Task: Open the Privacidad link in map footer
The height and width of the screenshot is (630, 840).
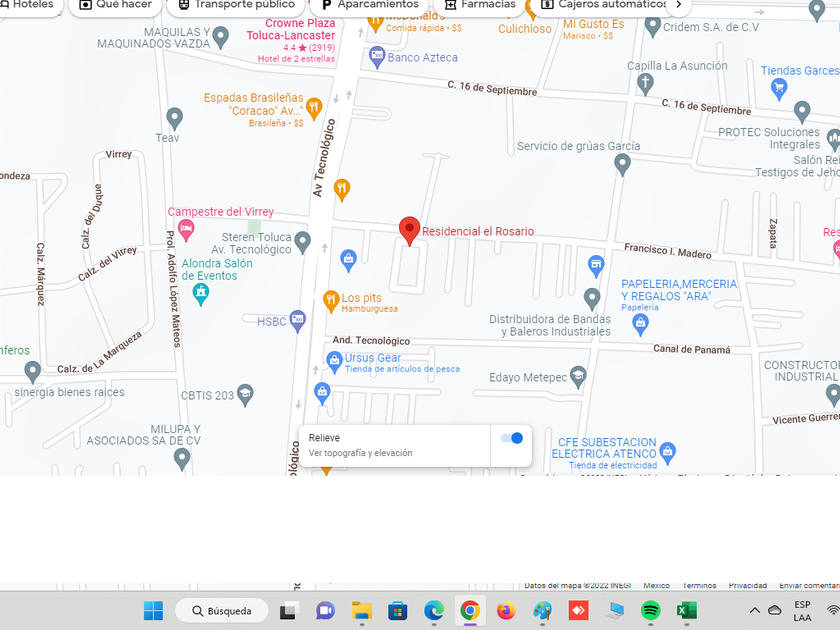Action: click(x=747, y=586)
